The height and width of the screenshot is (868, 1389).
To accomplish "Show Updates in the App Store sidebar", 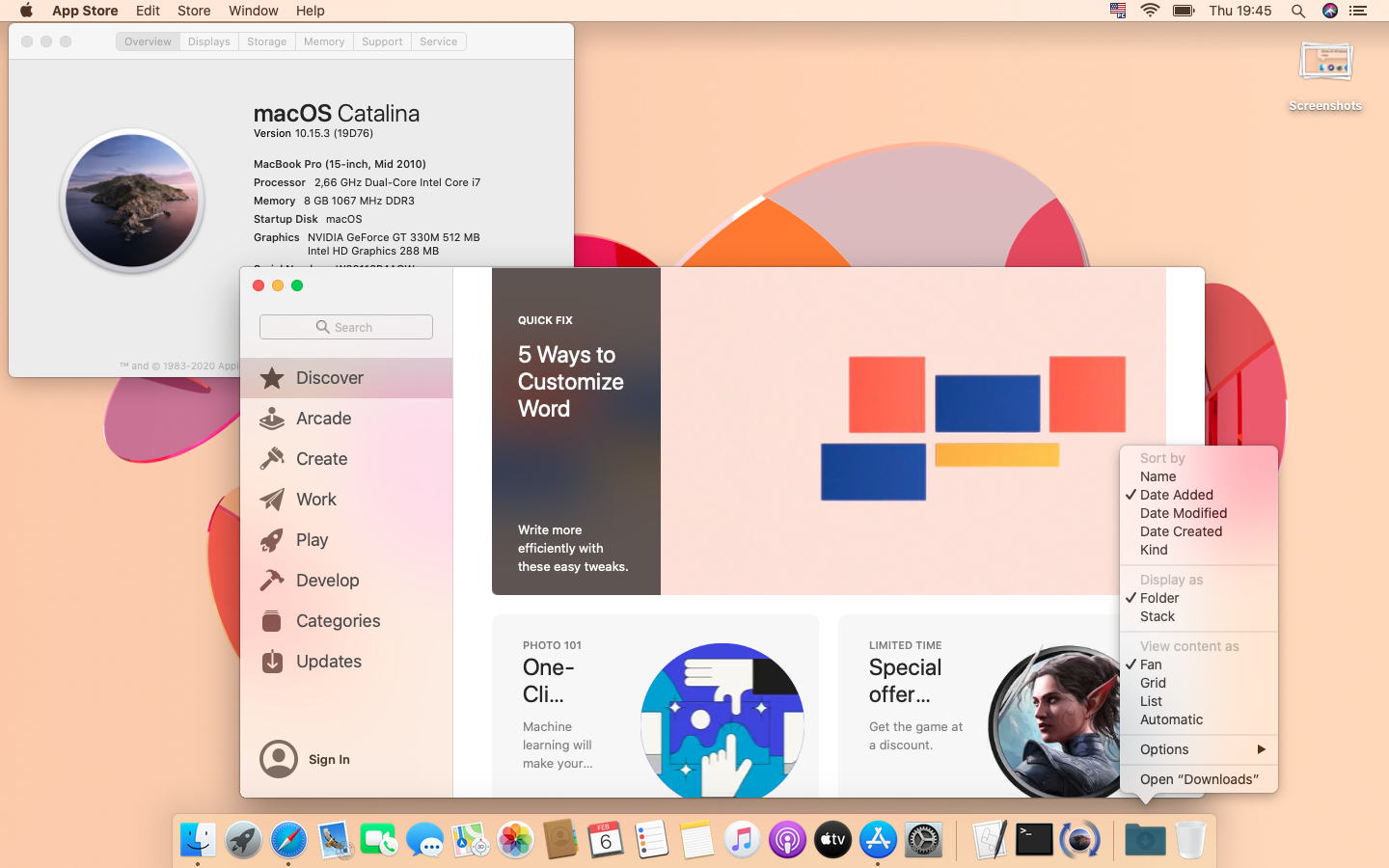I will [346, 662].
